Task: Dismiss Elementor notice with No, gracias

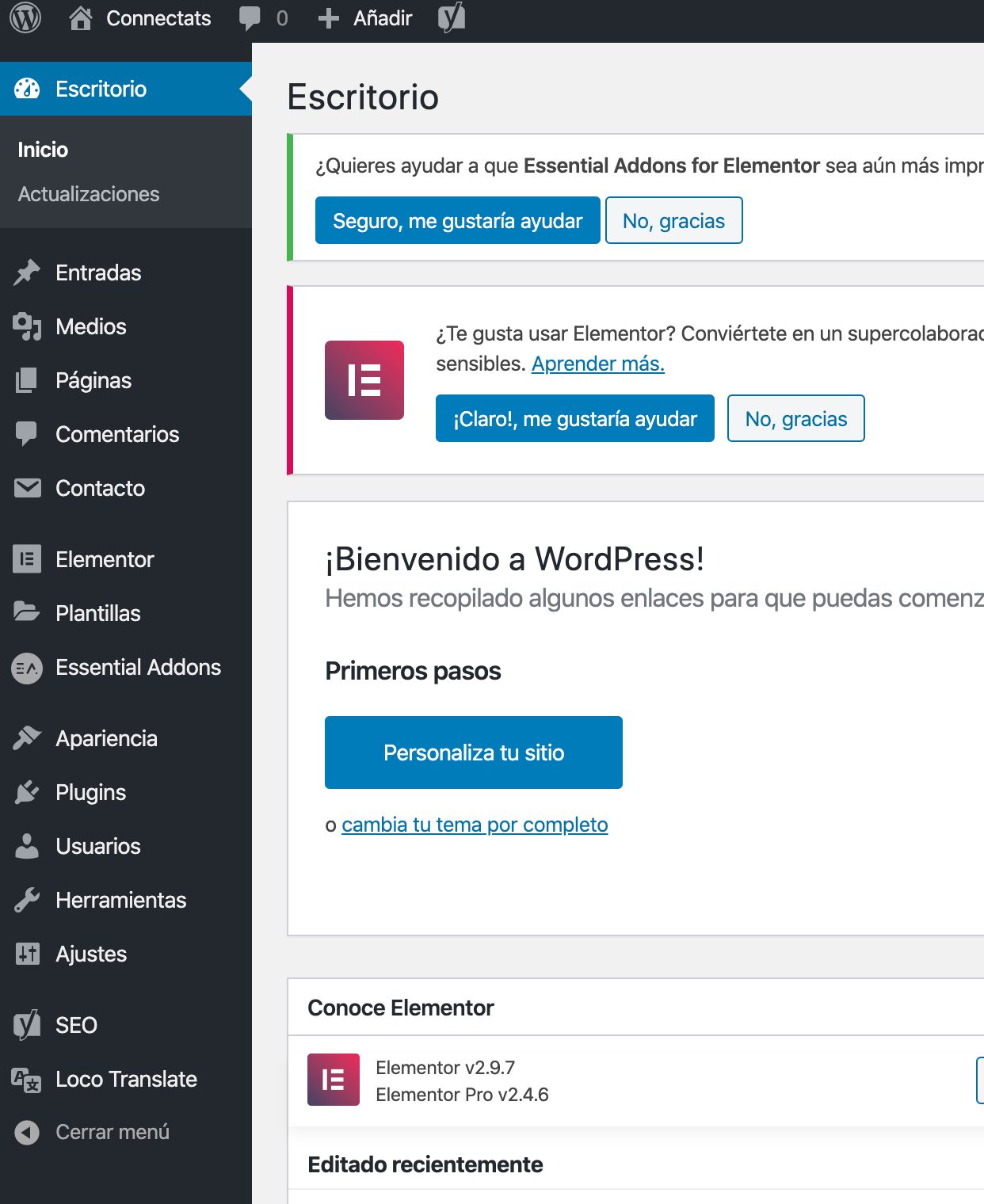Action: click(796, 418)
